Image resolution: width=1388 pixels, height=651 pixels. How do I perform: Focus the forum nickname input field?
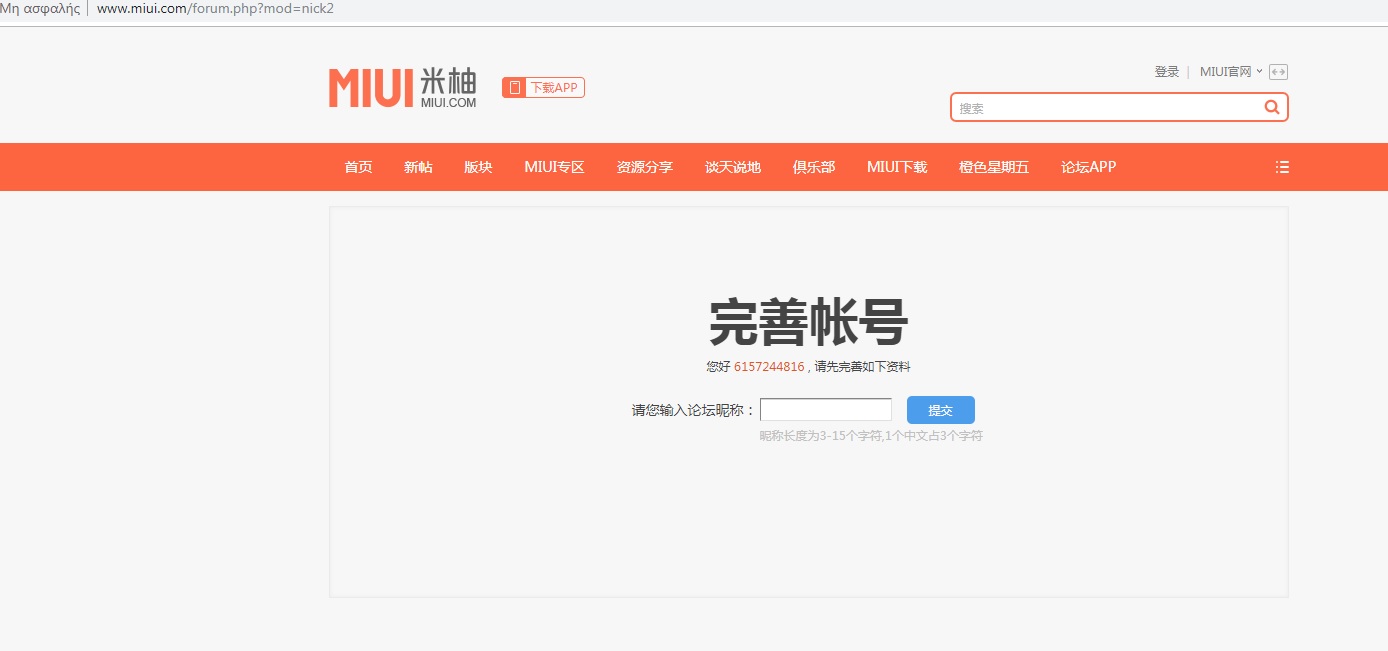pos(826,410)
